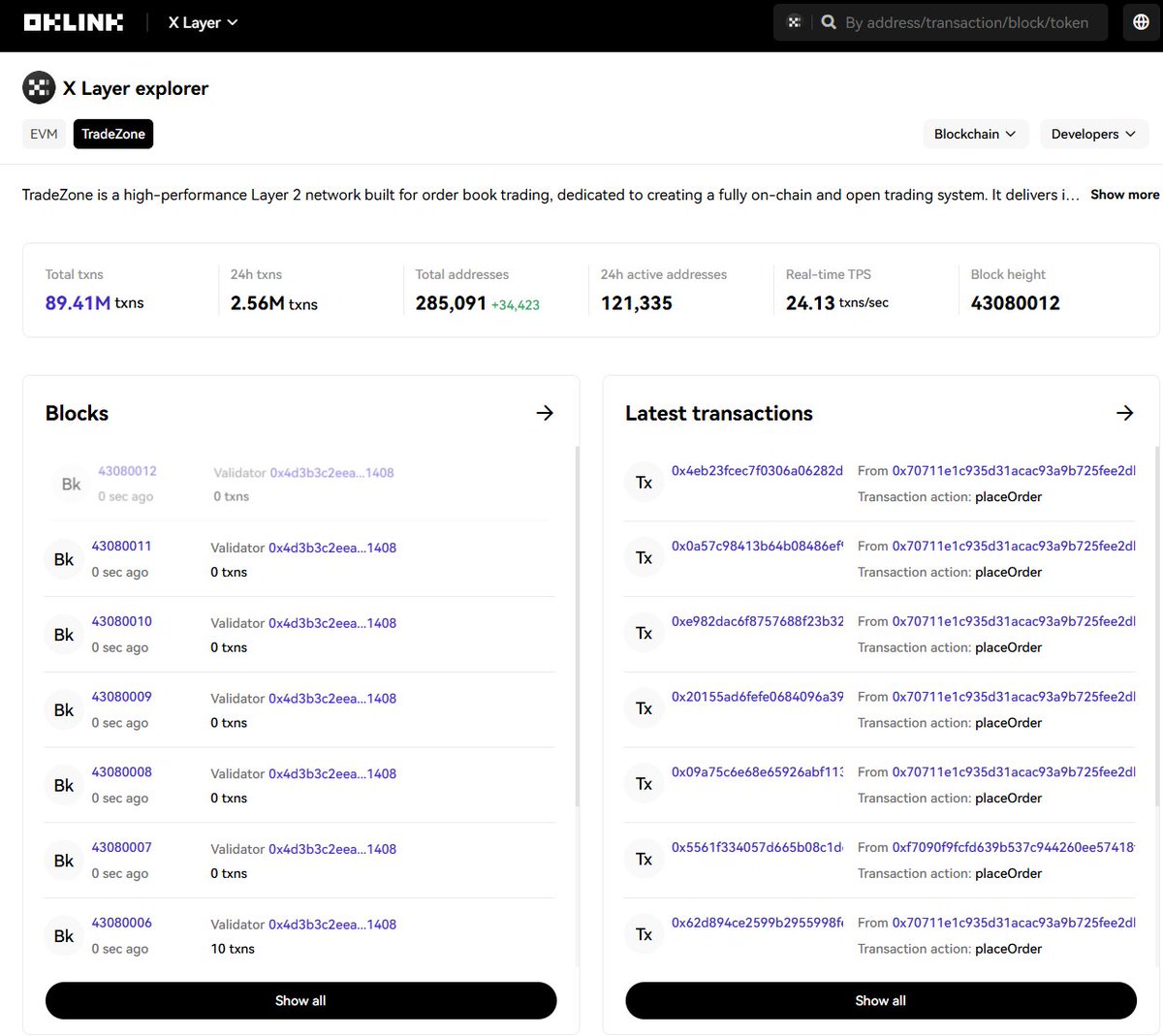Open transaction hash 0x09a75c6e68e65926abf11
The width and height of the screenshot is (1163, 1036).
pyautogui.click(x=757, y=772)
